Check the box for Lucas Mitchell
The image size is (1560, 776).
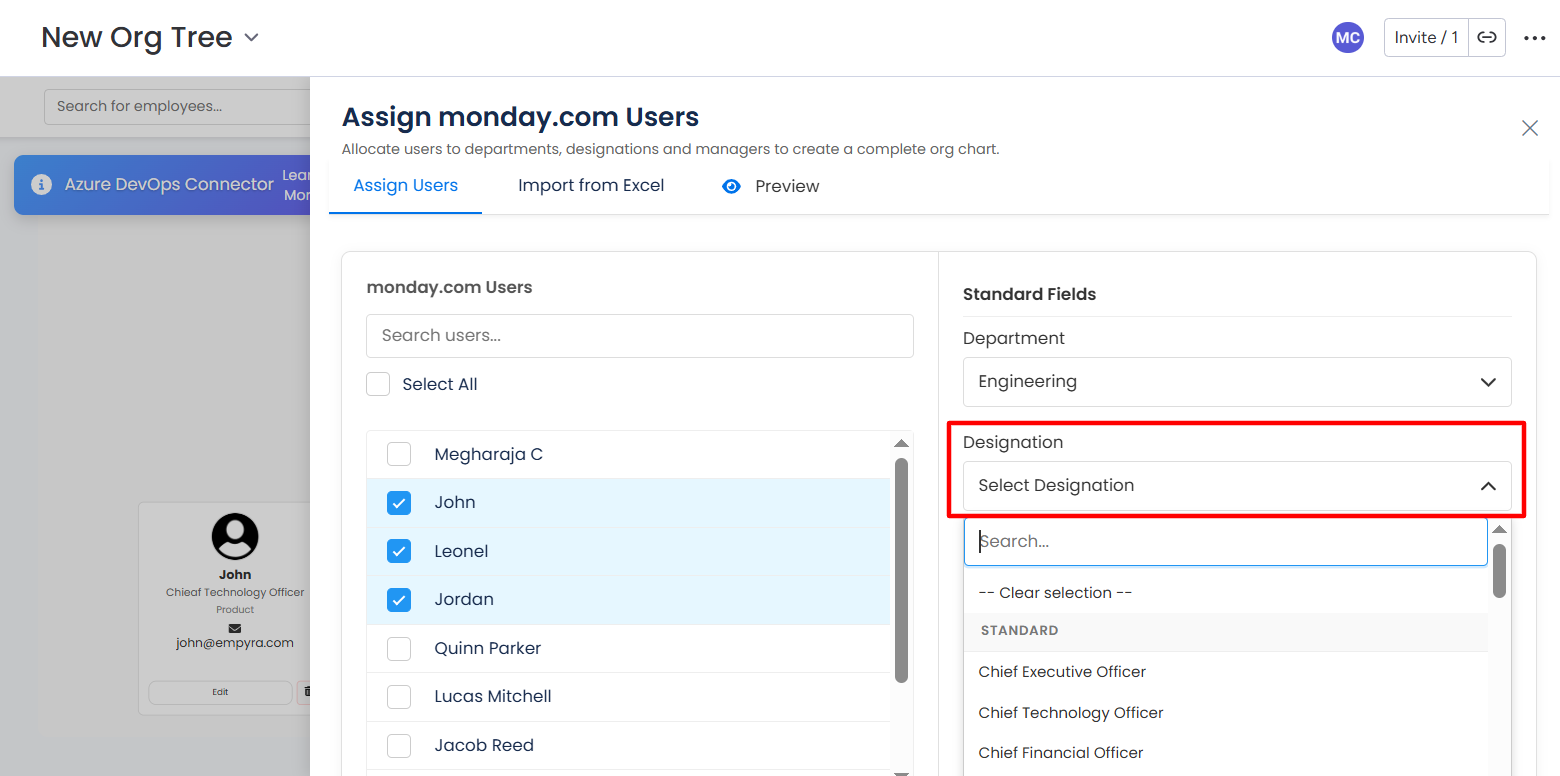399,697
